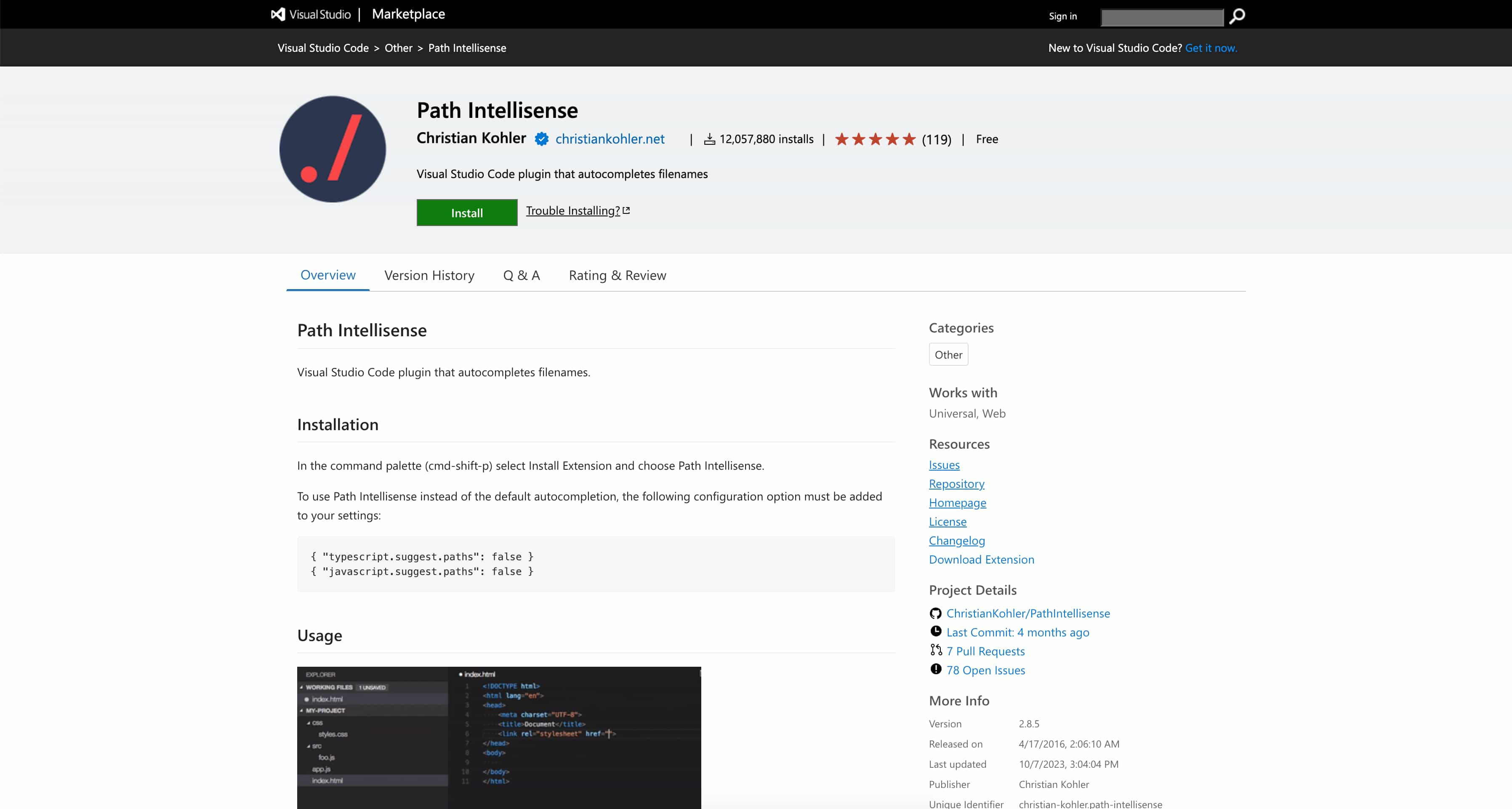Click Sign in
Screen dimensions: 1512x809
coord(1063,16)
